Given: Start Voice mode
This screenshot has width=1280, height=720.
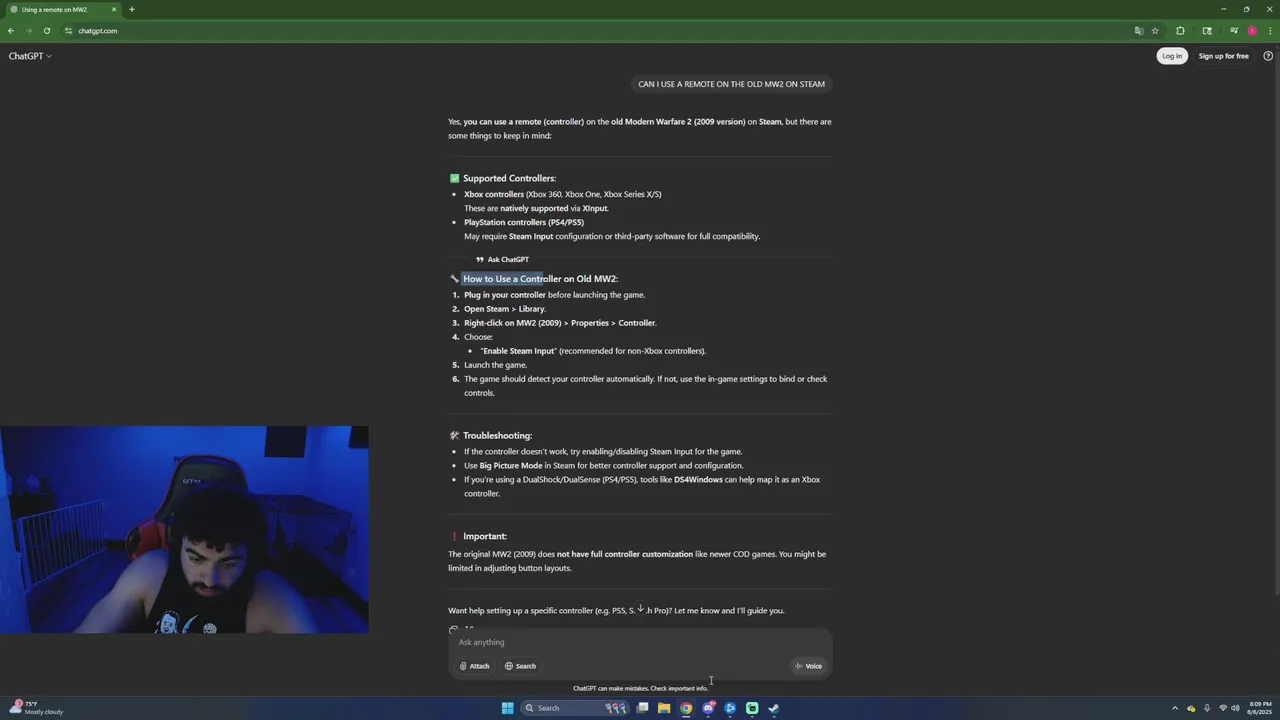Looking at the screenshot, I should 808,666.
